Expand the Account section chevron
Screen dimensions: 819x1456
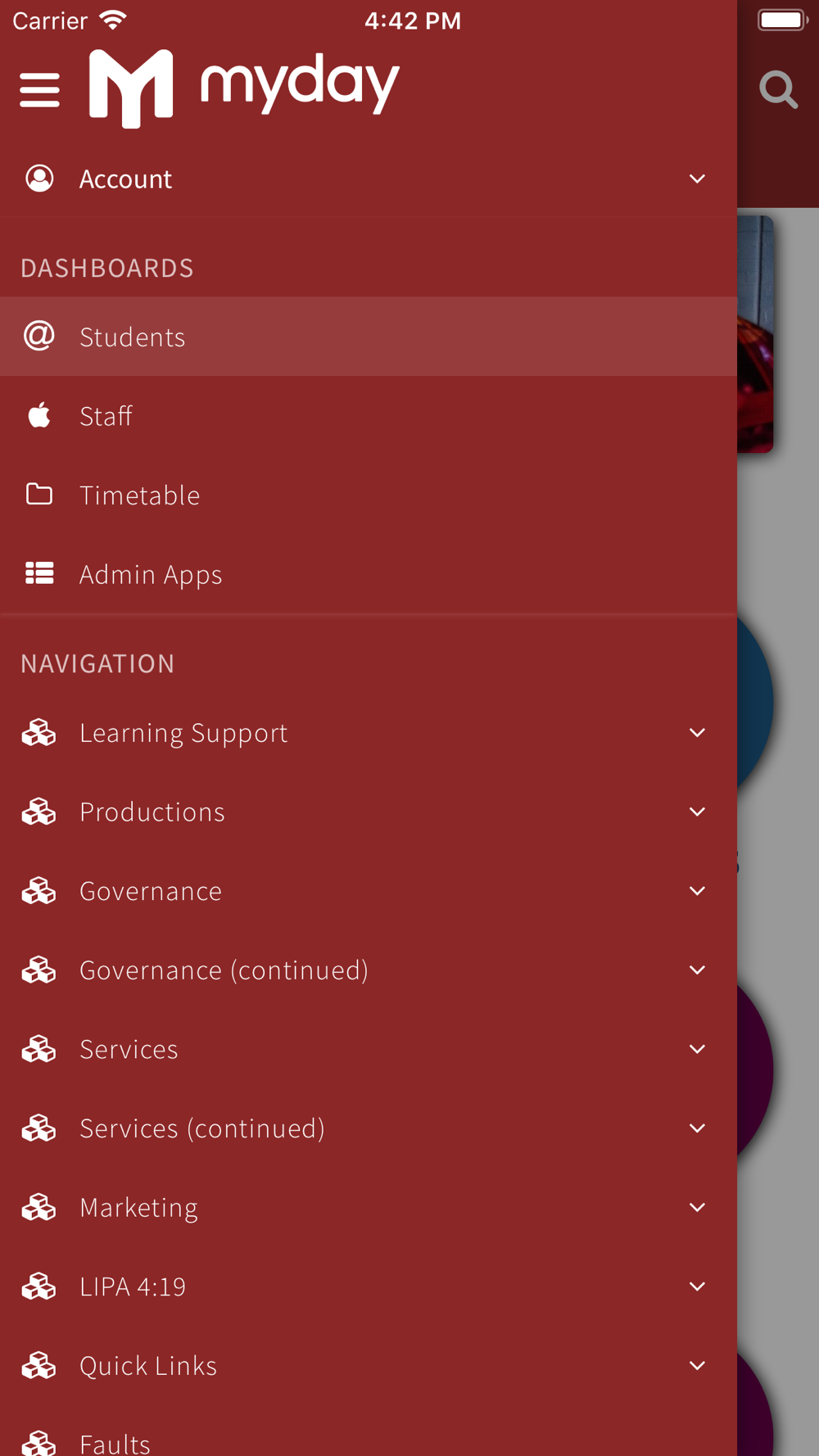pos(697,179)
